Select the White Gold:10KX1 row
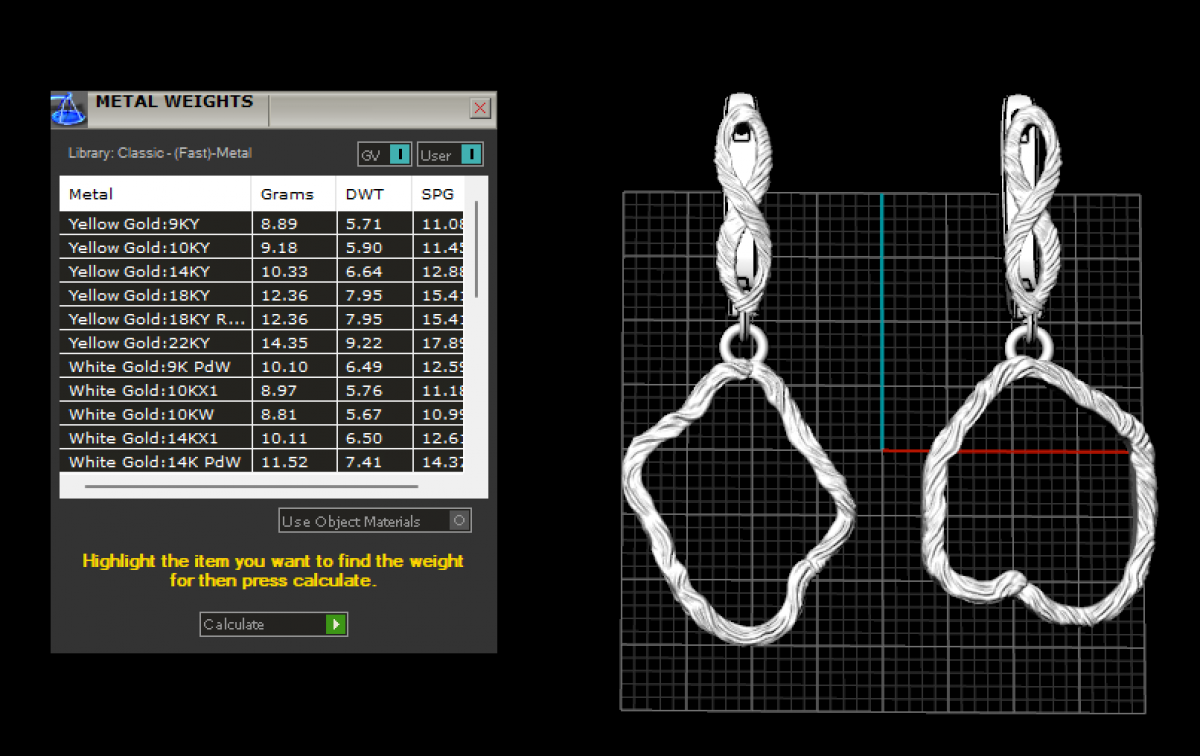Screen dimensions: 1200x756 [264, 390]
